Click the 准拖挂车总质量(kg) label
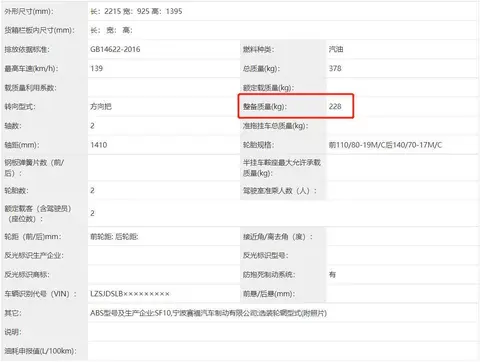480x362 pixels. 276,126
